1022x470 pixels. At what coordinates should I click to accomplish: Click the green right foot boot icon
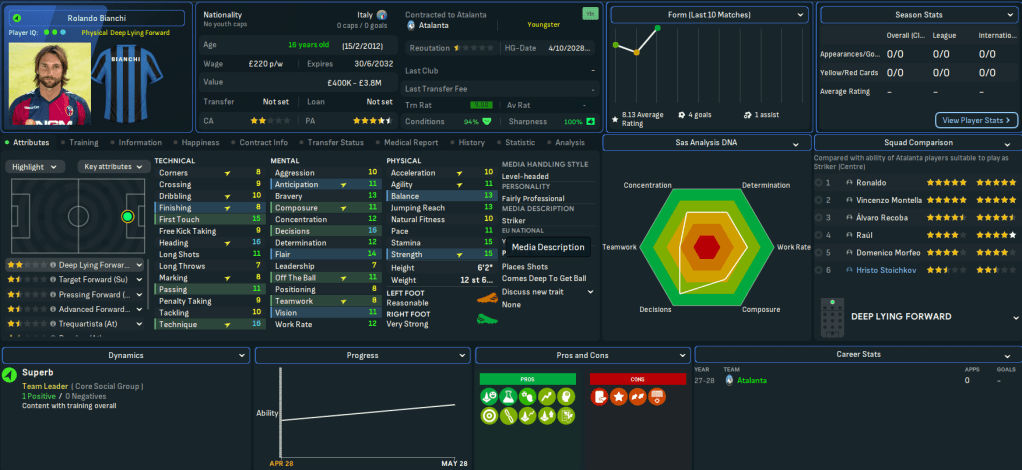pyautogui.click(x=487, y=319)
